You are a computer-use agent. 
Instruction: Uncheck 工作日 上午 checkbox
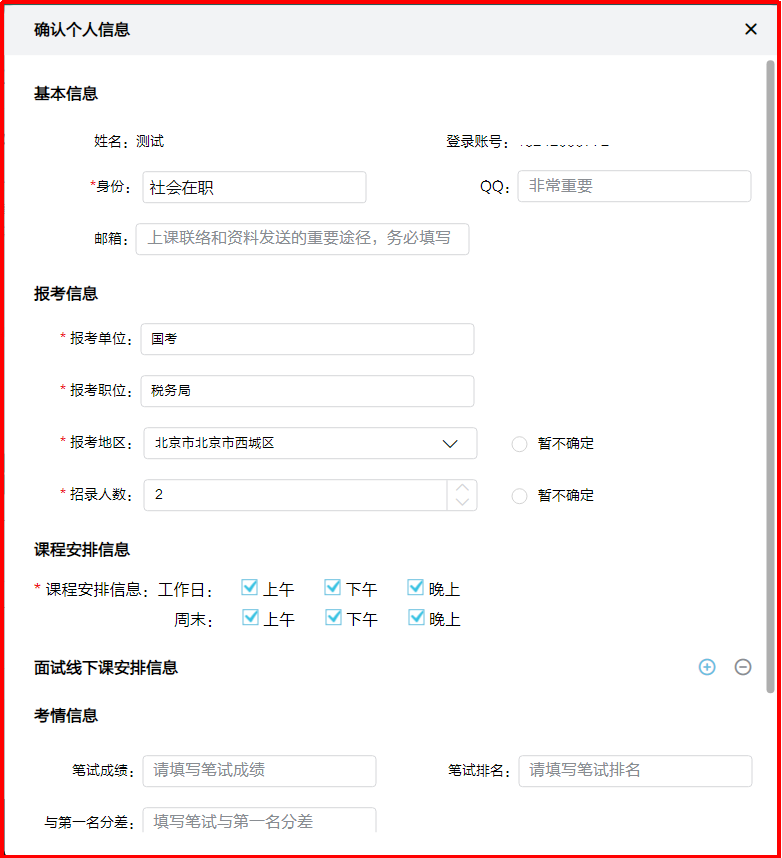pyautogui.click(x=250, y=588)
